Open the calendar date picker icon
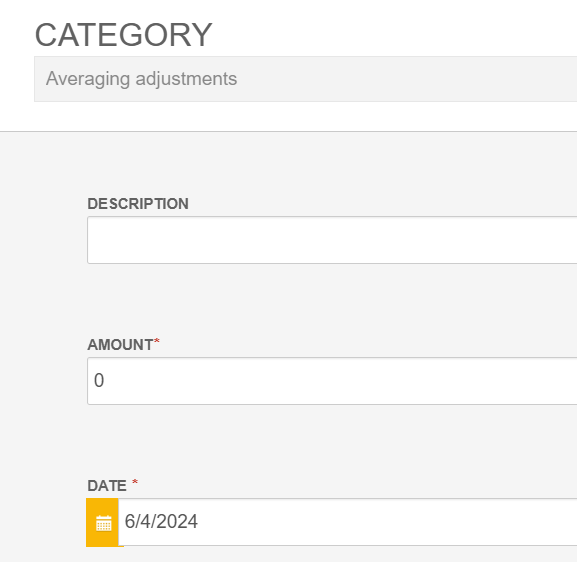The width and height of the screenshot is (577, 562). pos(103,523)
